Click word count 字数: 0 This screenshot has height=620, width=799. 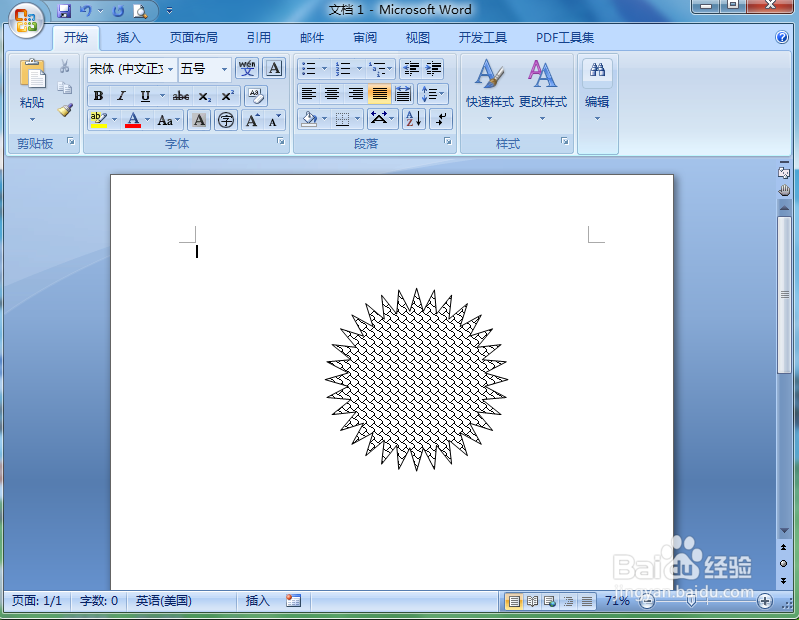pyautogui.click(x=99, y=601)
